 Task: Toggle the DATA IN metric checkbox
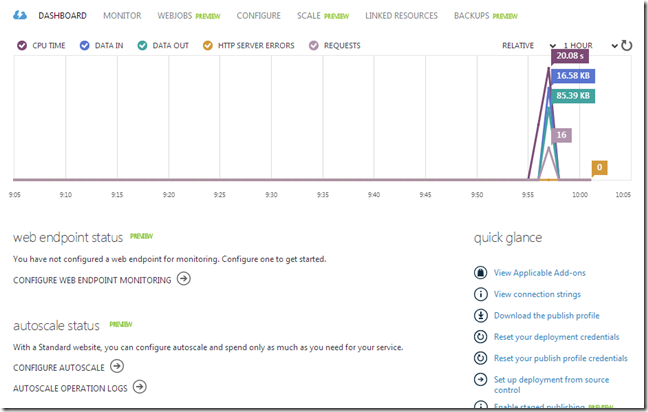click(84, 45)
